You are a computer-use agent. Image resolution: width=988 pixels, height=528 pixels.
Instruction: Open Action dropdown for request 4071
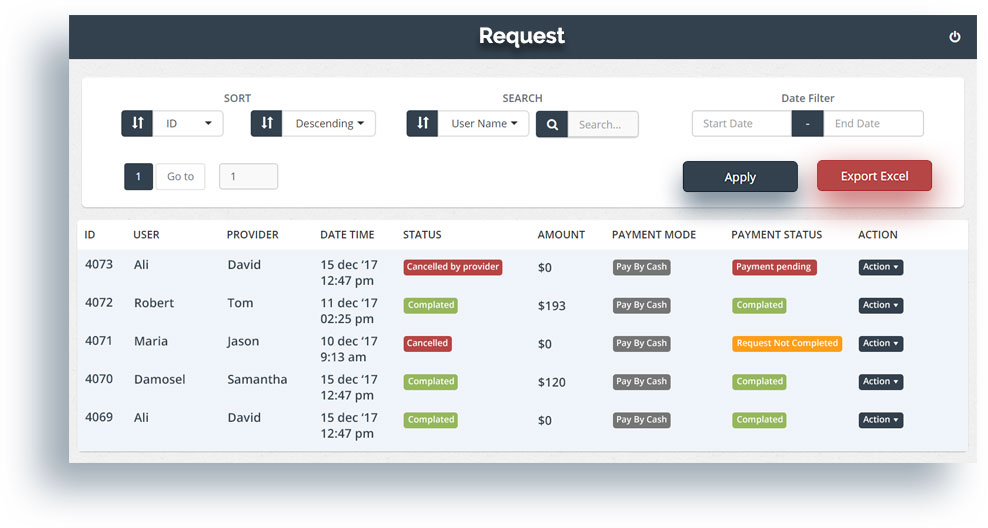[880, 343]
